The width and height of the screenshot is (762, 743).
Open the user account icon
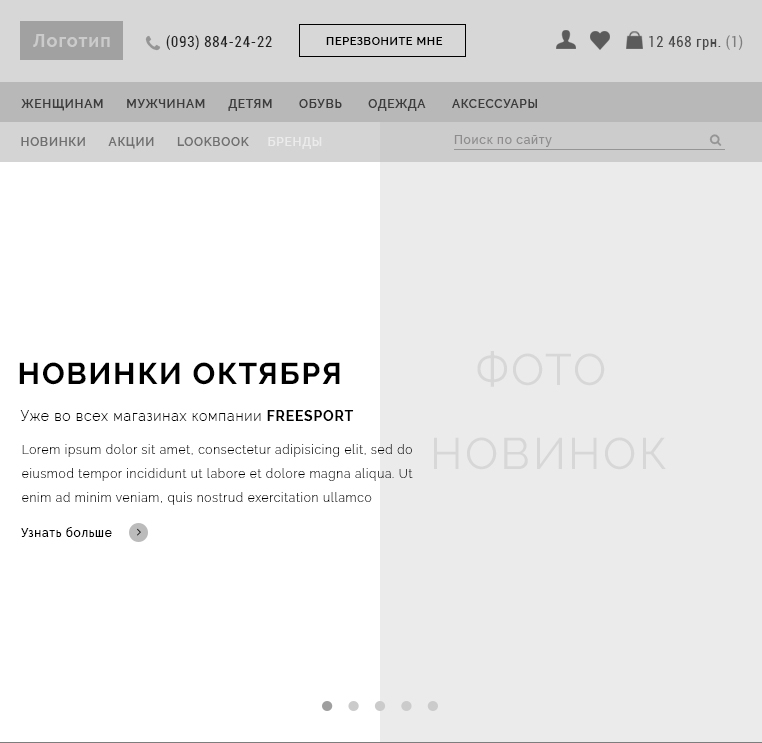[x=566, y=40]
